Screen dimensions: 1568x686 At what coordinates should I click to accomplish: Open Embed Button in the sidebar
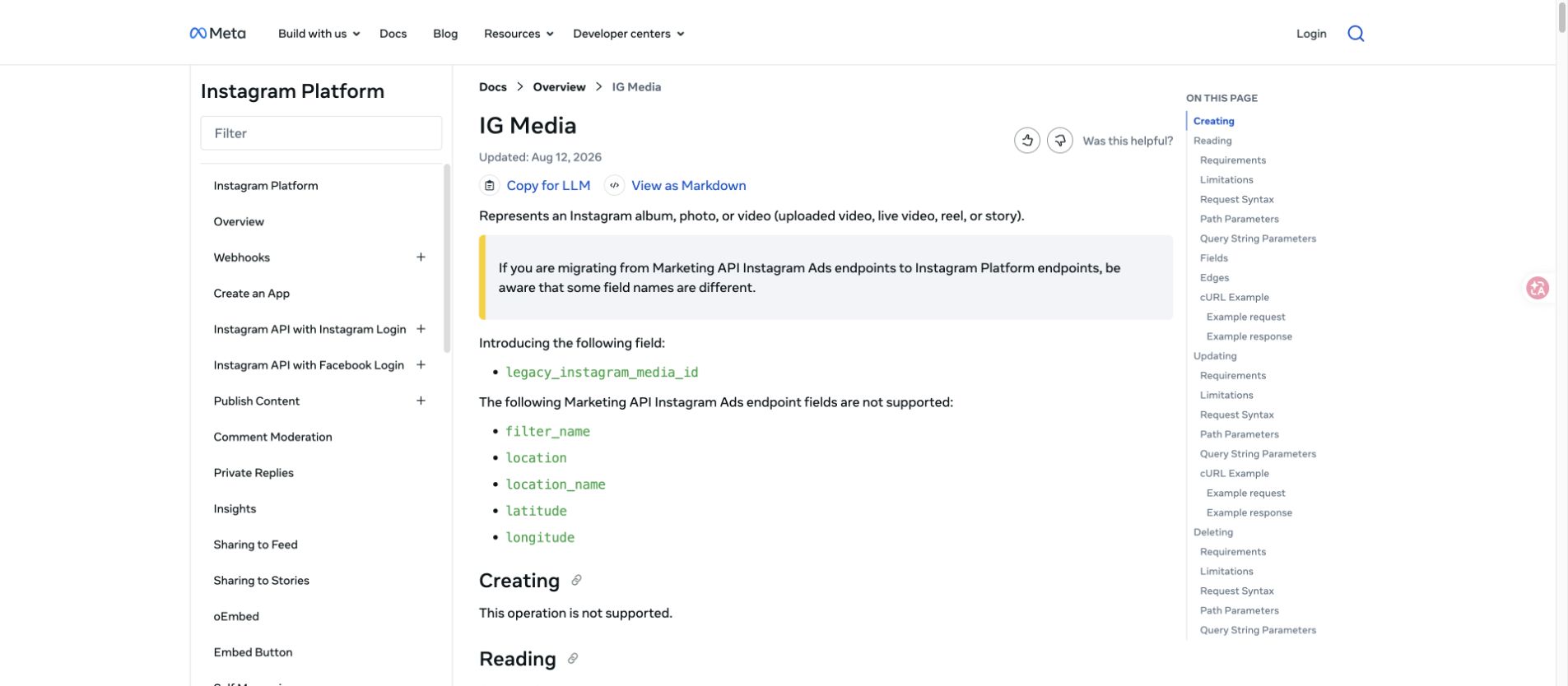(253, 651)
